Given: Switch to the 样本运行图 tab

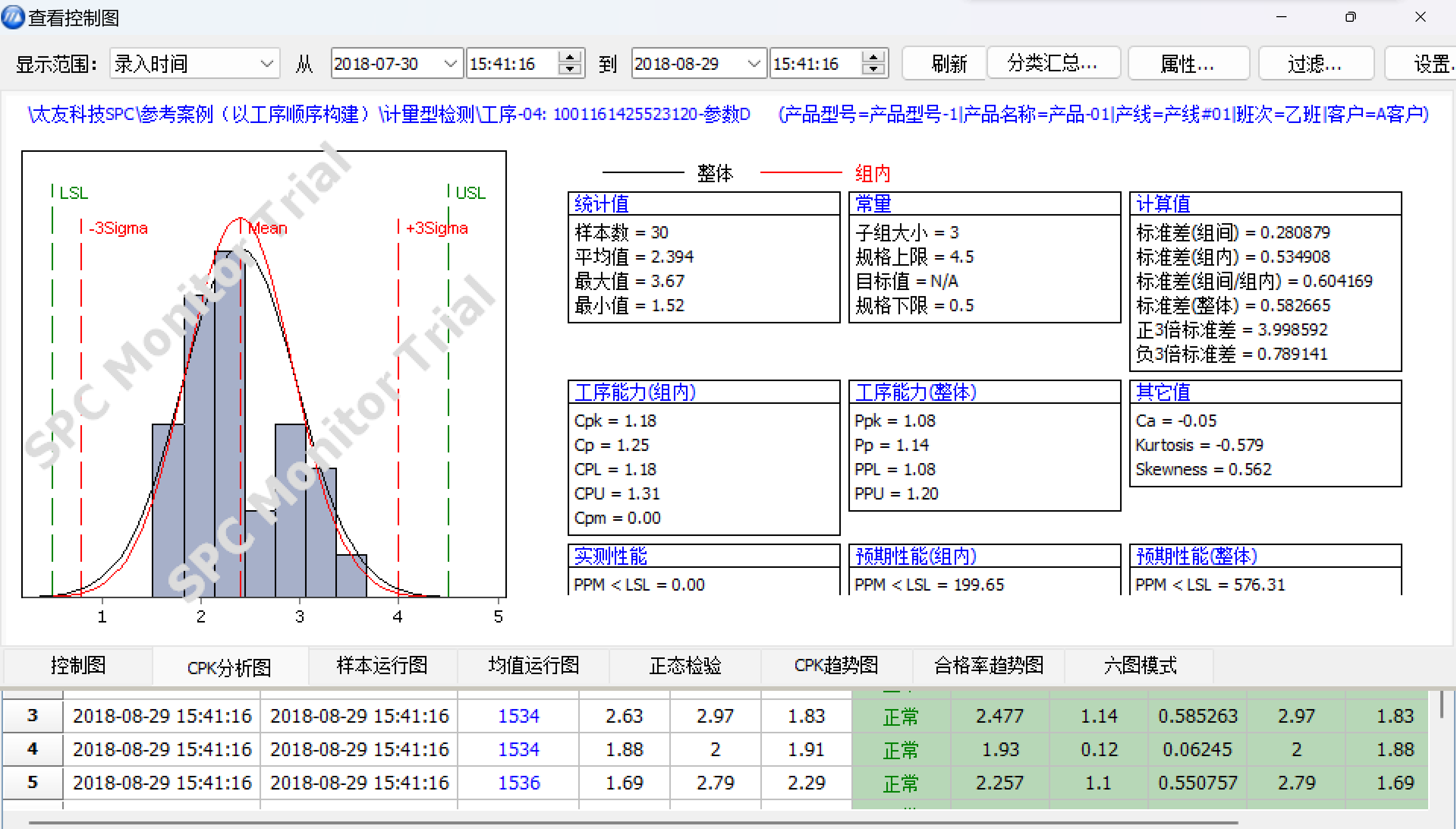Looking at the screenshot, I should pos(382,665).
